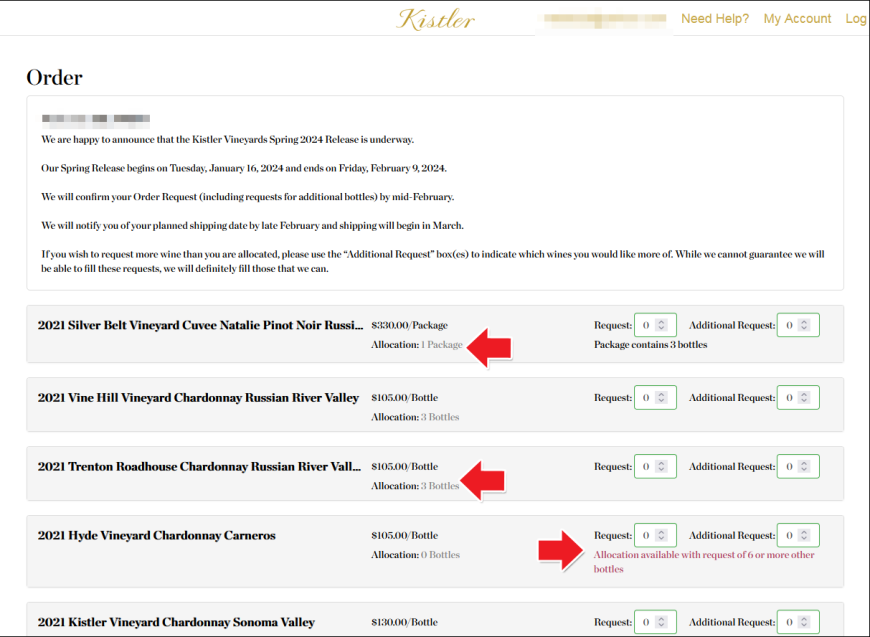Click the Additional Request field for Trenton Roadhouse Chardonnay
This screenshot has width=870, height=637.
pyautogui.click(x=798, y=466)
